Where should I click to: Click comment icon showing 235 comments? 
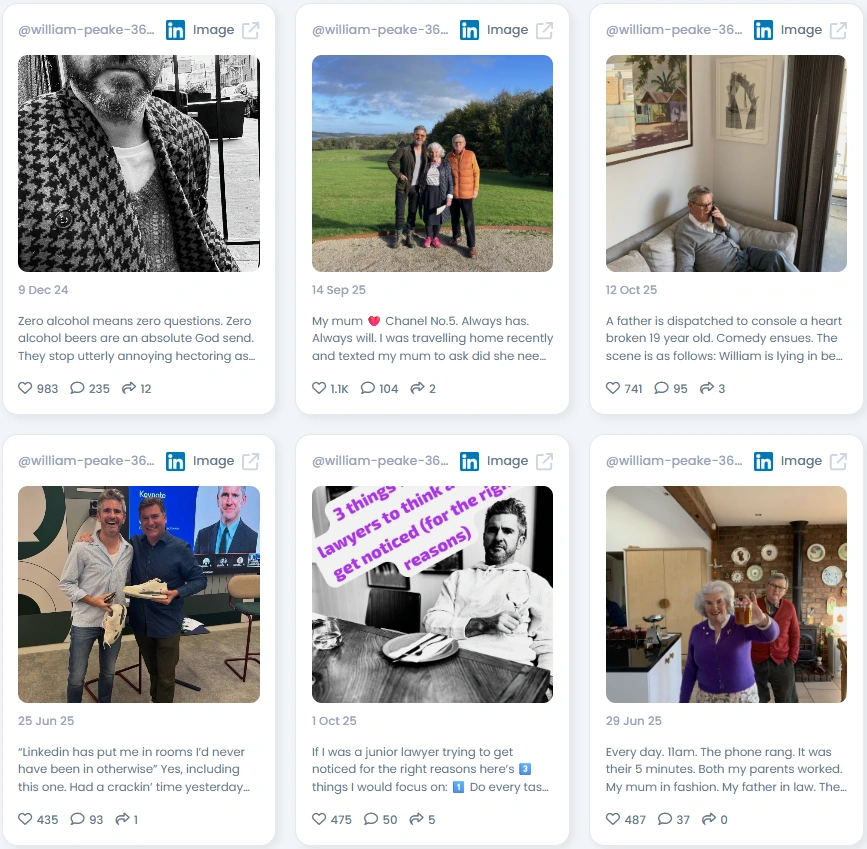tap(77, 388)
